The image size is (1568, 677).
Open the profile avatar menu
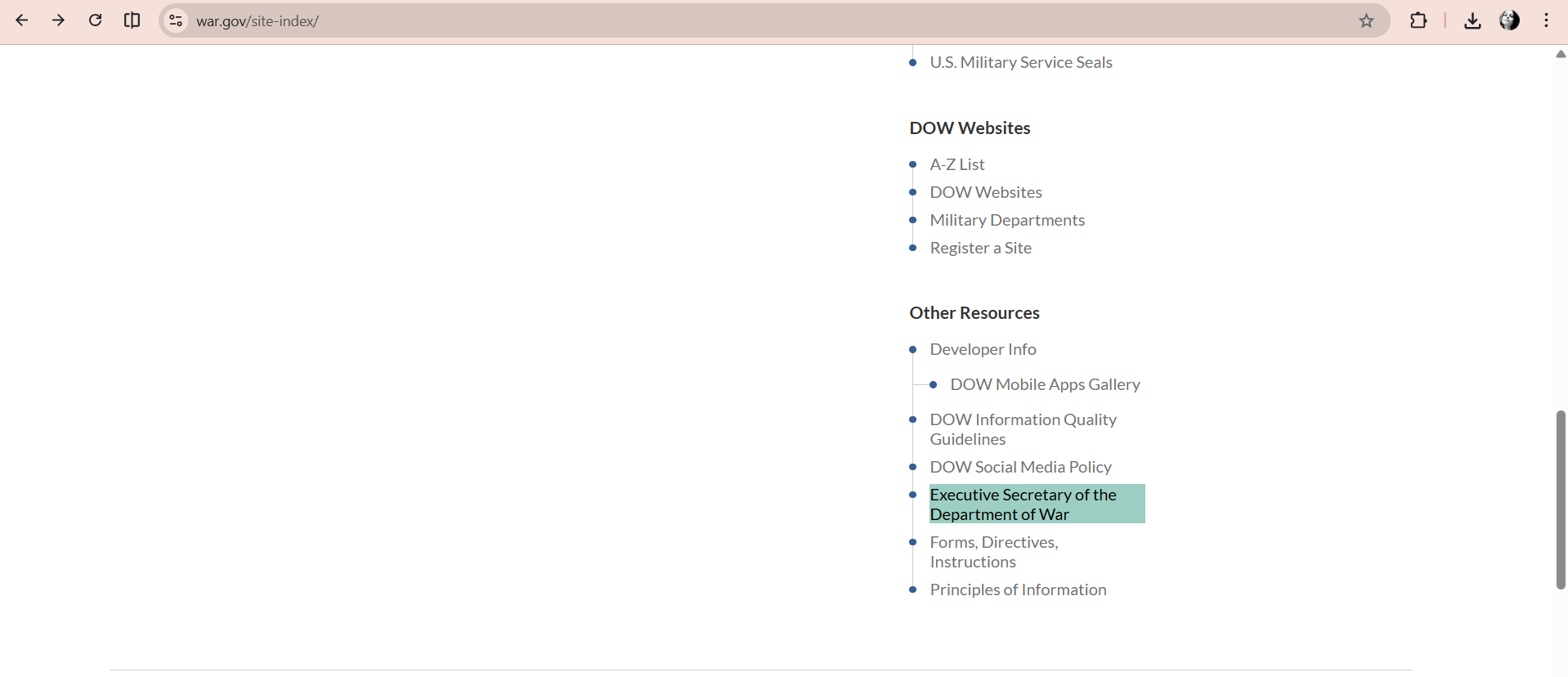[1509, 20]
